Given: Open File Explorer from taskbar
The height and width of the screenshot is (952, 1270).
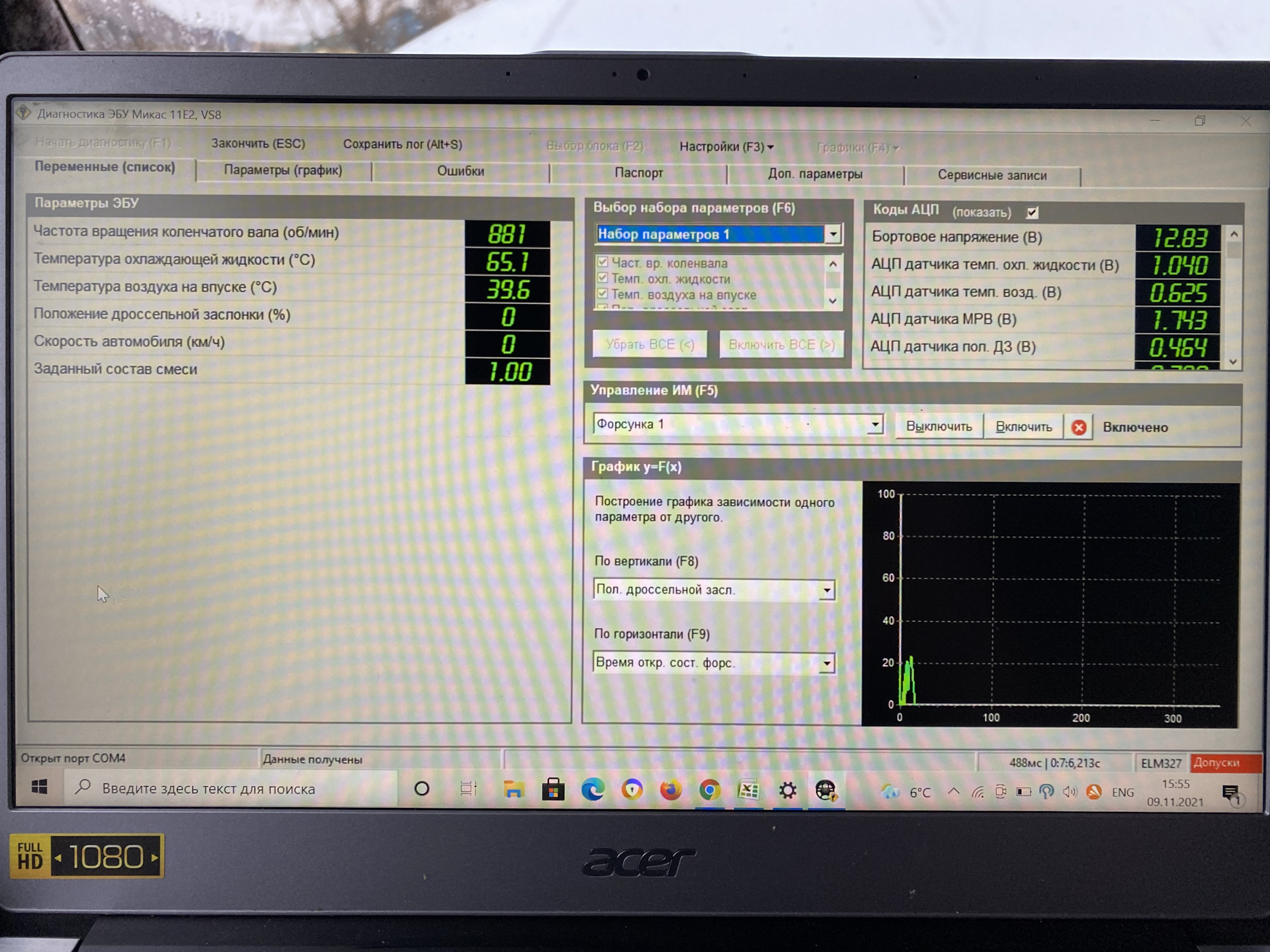Looking at the screenshot, I should pos(513,790).
